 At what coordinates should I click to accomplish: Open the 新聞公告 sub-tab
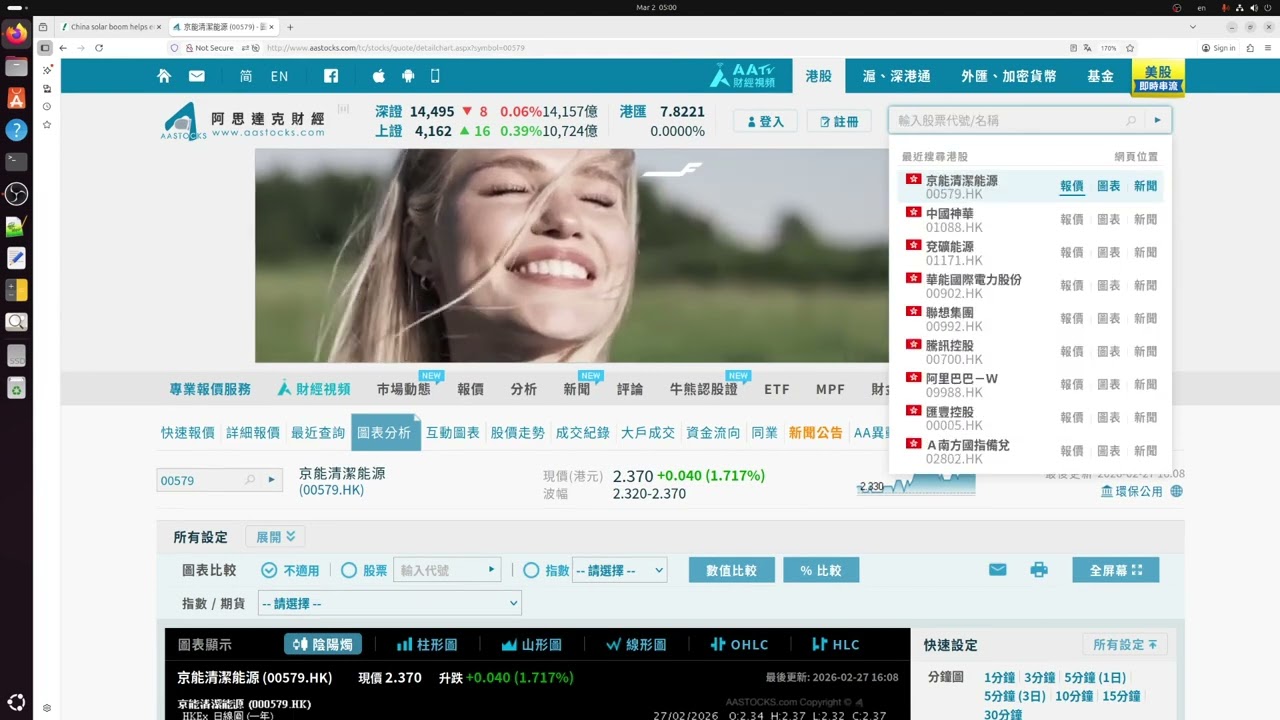coord(816,433)
